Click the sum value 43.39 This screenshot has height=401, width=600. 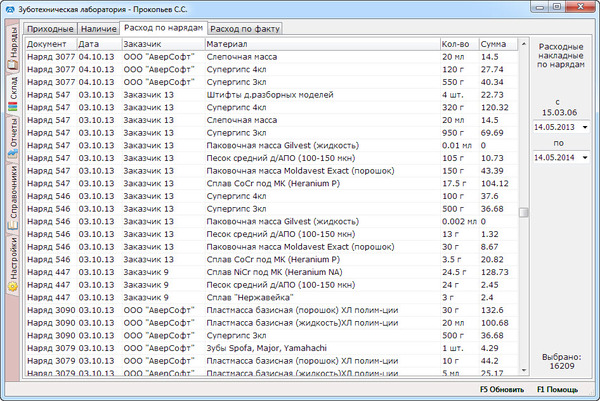pyautogui.click(x=492, y=171)
